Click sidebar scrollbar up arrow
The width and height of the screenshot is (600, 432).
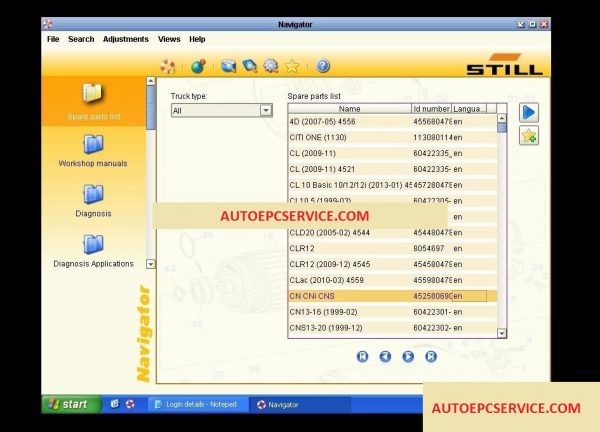pos(151,81)
